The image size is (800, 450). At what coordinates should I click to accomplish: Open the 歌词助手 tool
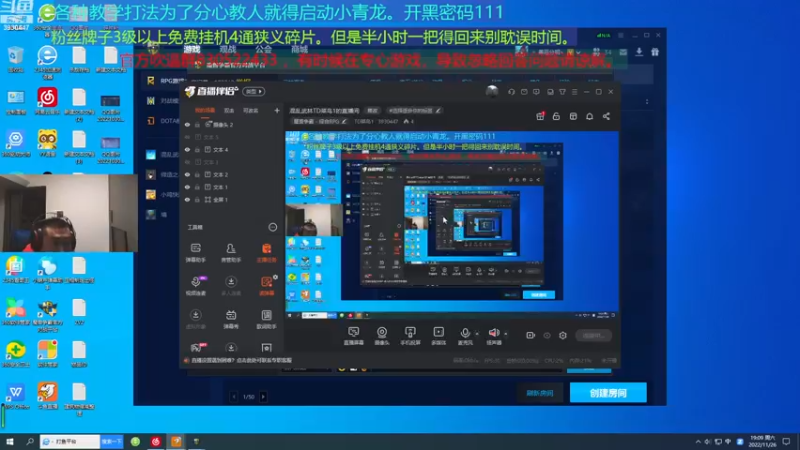(266, 319)
